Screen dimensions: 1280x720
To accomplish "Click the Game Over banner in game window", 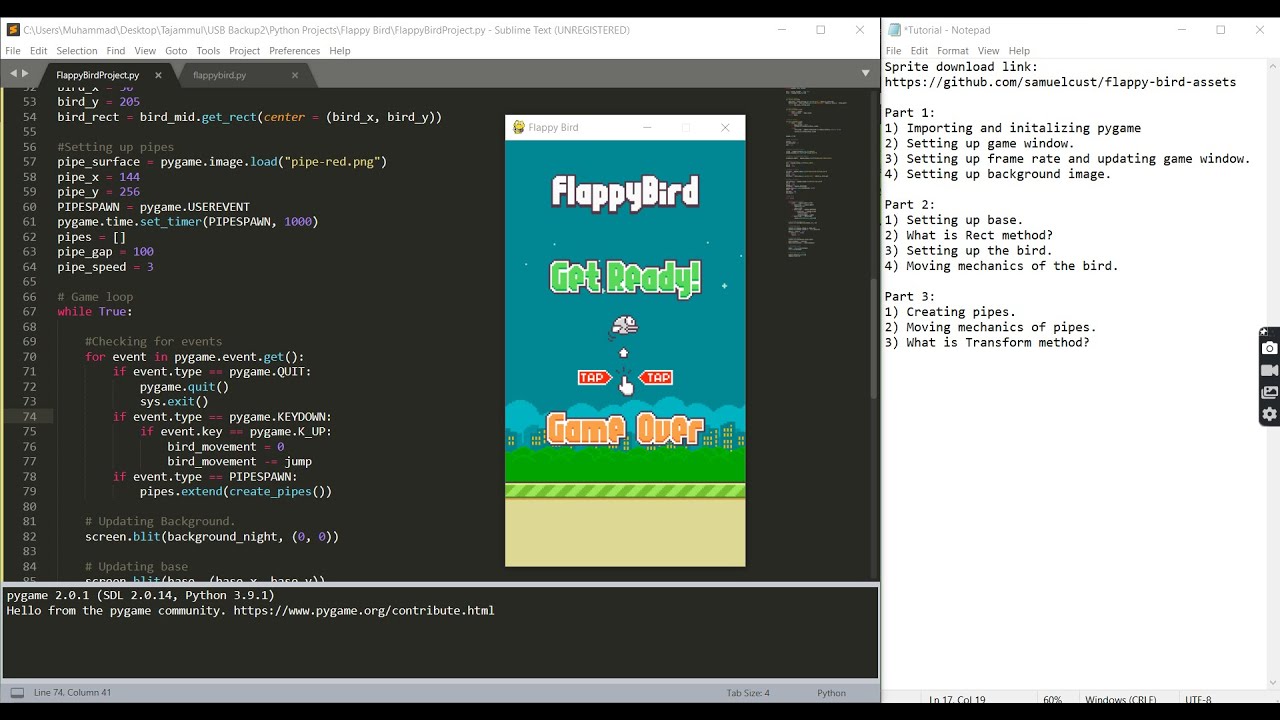I will (625, 429).
